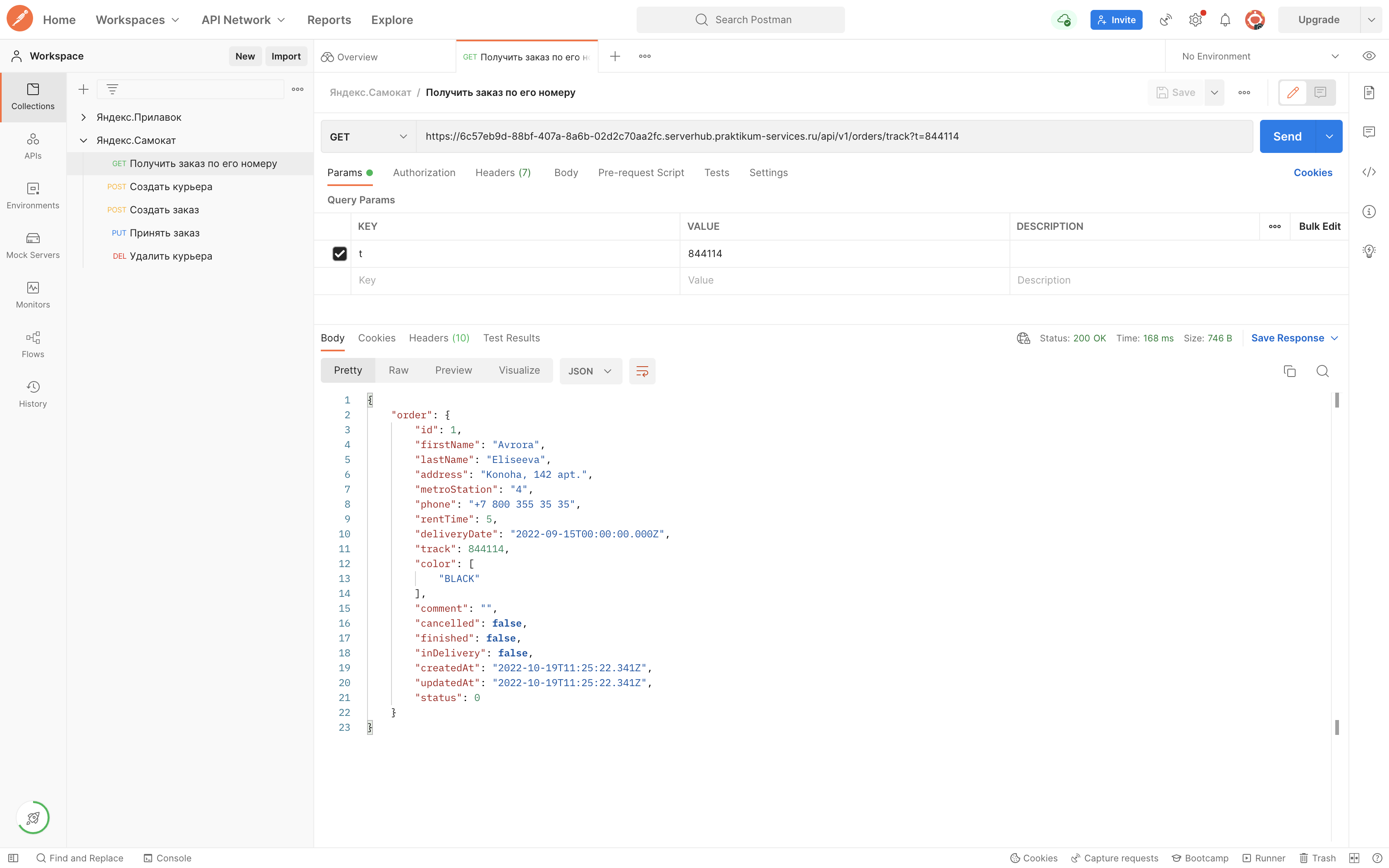Open the Reports menu

tap(329, 19)
